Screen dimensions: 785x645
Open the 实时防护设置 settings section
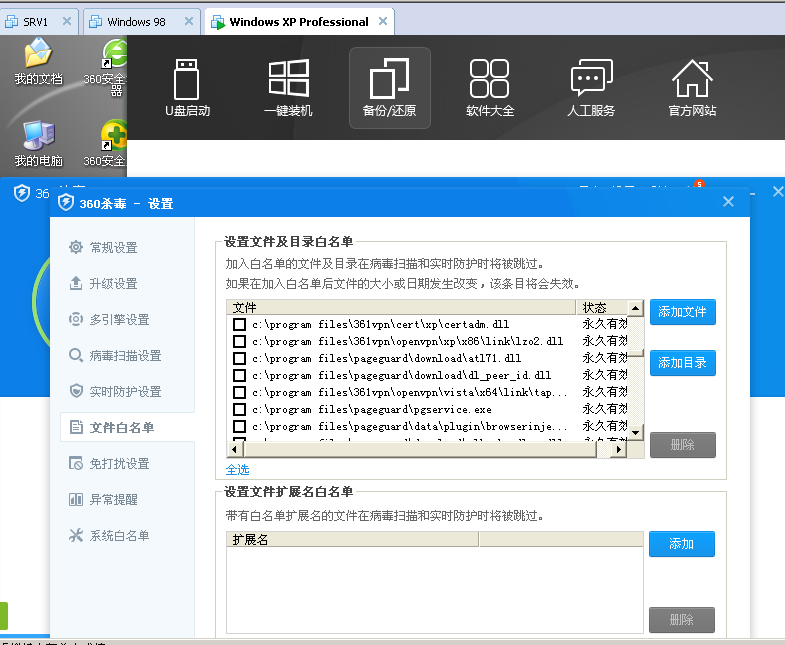point(125,391)
